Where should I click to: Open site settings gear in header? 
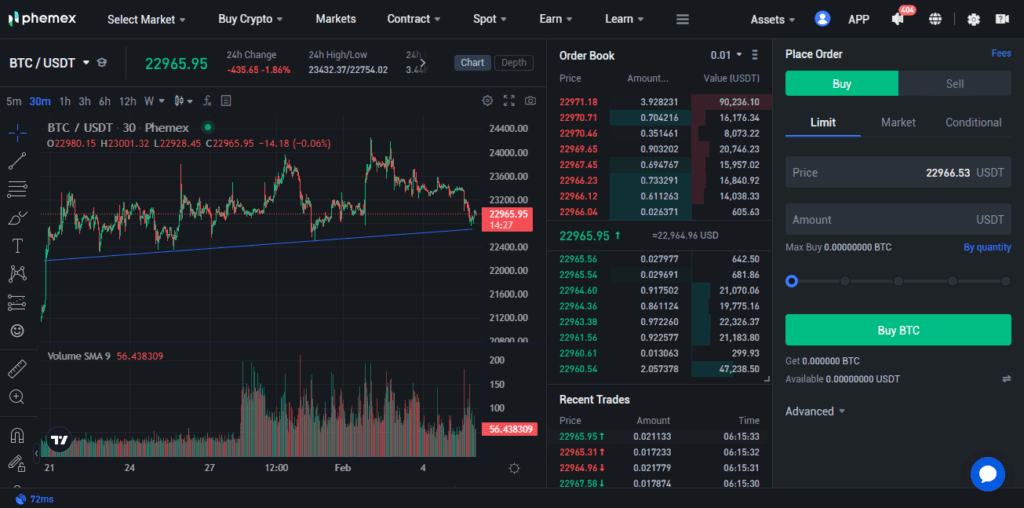coord(974,19)
